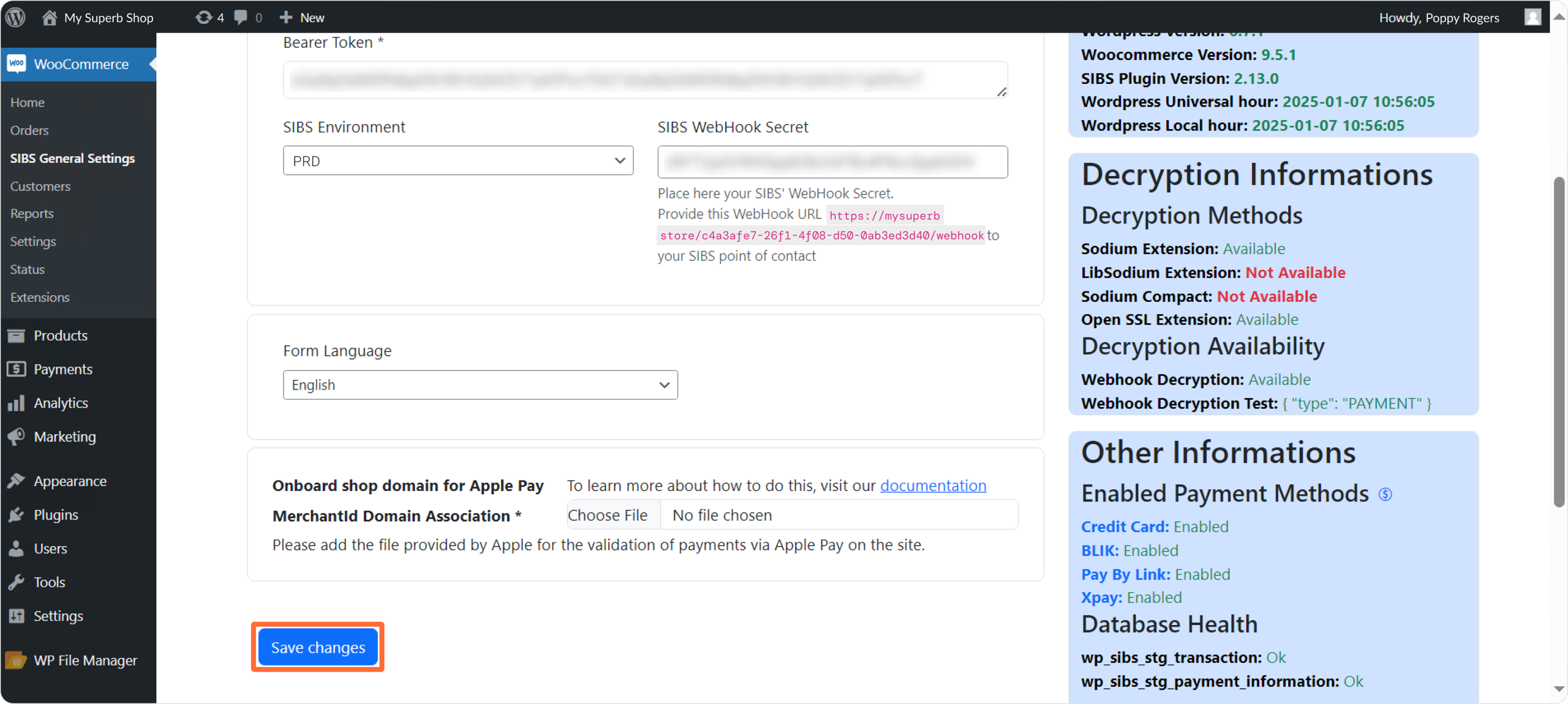Click the WP File Manager folder icon
1568x704 pixels.
click(17, 660)
